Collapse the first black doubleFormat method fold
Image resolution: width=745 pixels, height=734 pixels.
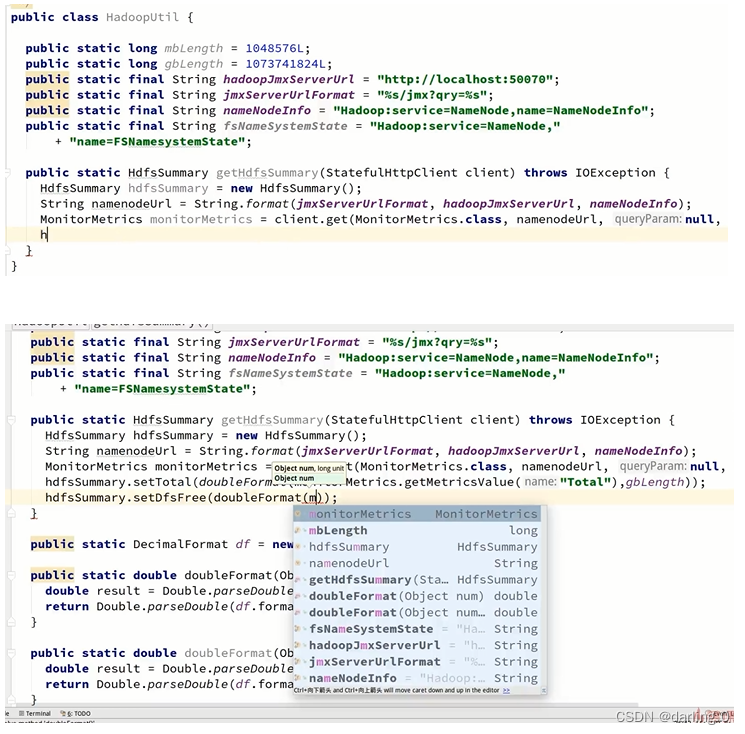11,575
